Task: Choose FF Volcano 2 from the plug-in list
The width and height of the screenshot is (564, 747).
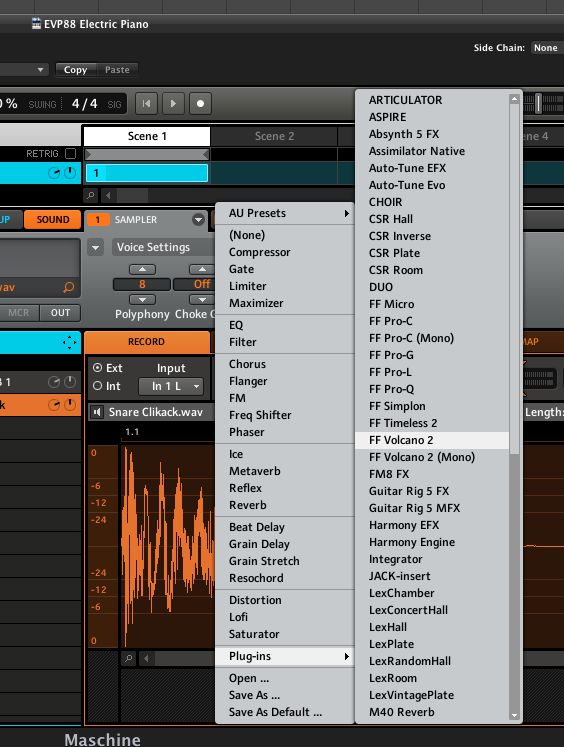Action: pos(432,440)
